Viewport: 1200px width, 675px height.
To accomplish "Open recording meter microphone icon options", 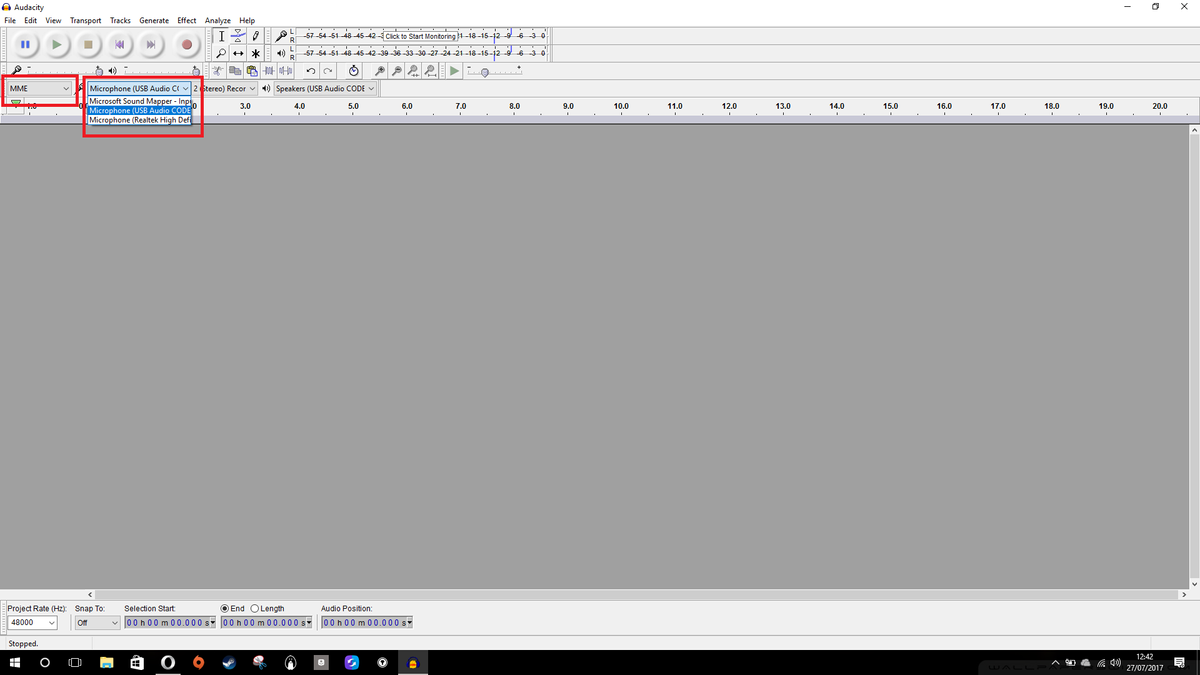I will coord(283,36).
